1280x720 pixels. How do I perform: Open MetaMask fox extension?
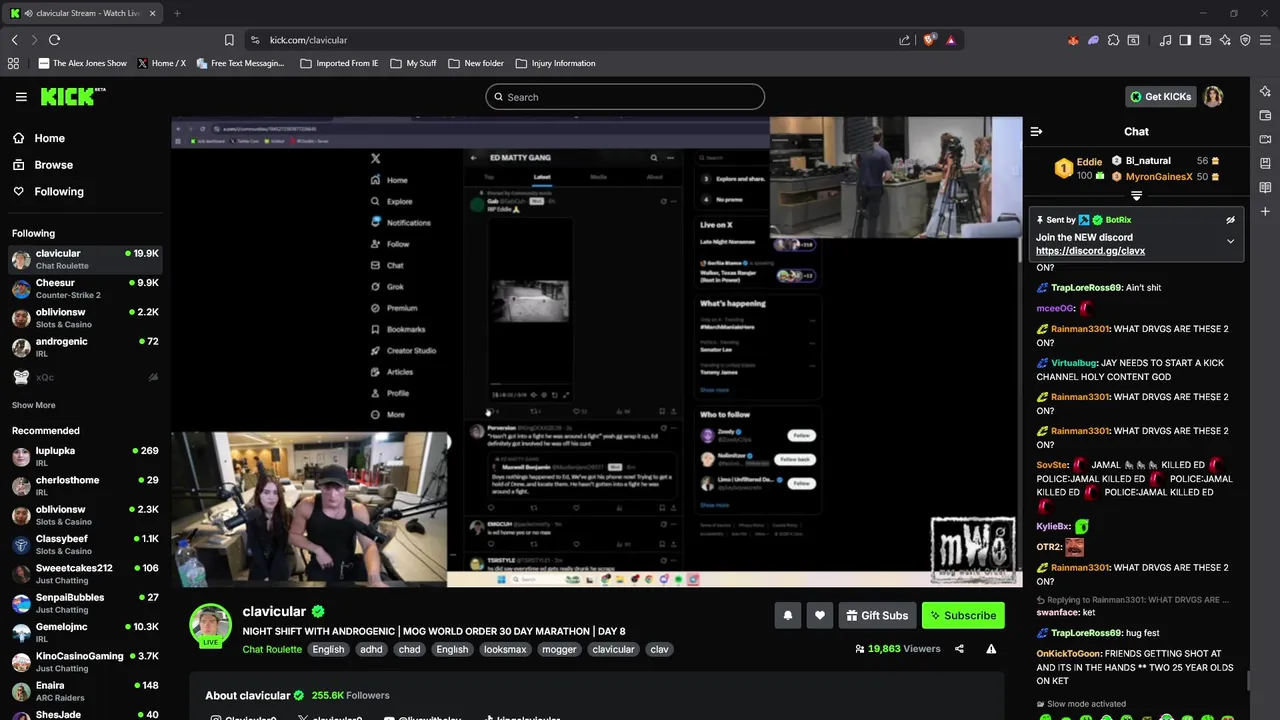click(1073, 40)
